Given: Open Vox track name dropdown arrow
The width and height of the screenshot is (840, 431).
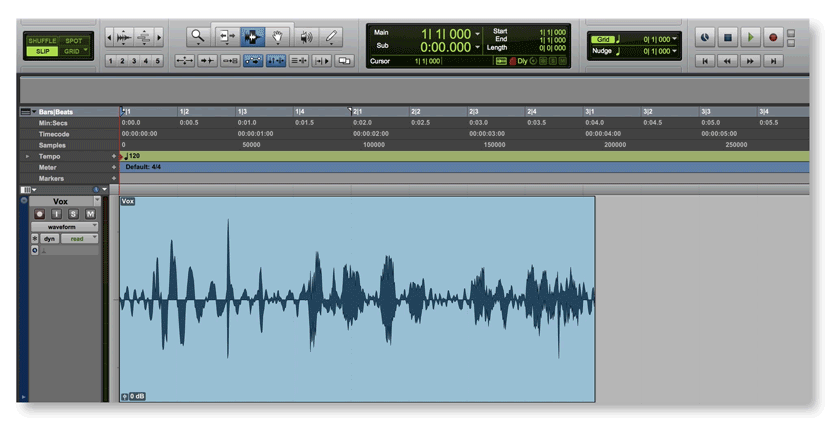Looking at the screenshot, I should click(97, 201).
